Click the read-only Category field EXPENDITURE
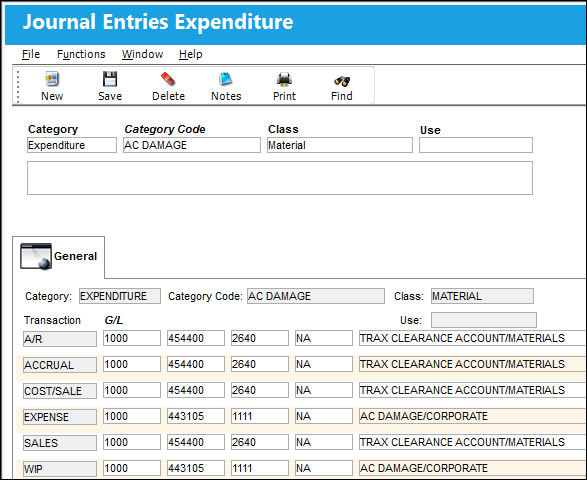The height and width of the screenshot is (480, 587). [120, 296]
